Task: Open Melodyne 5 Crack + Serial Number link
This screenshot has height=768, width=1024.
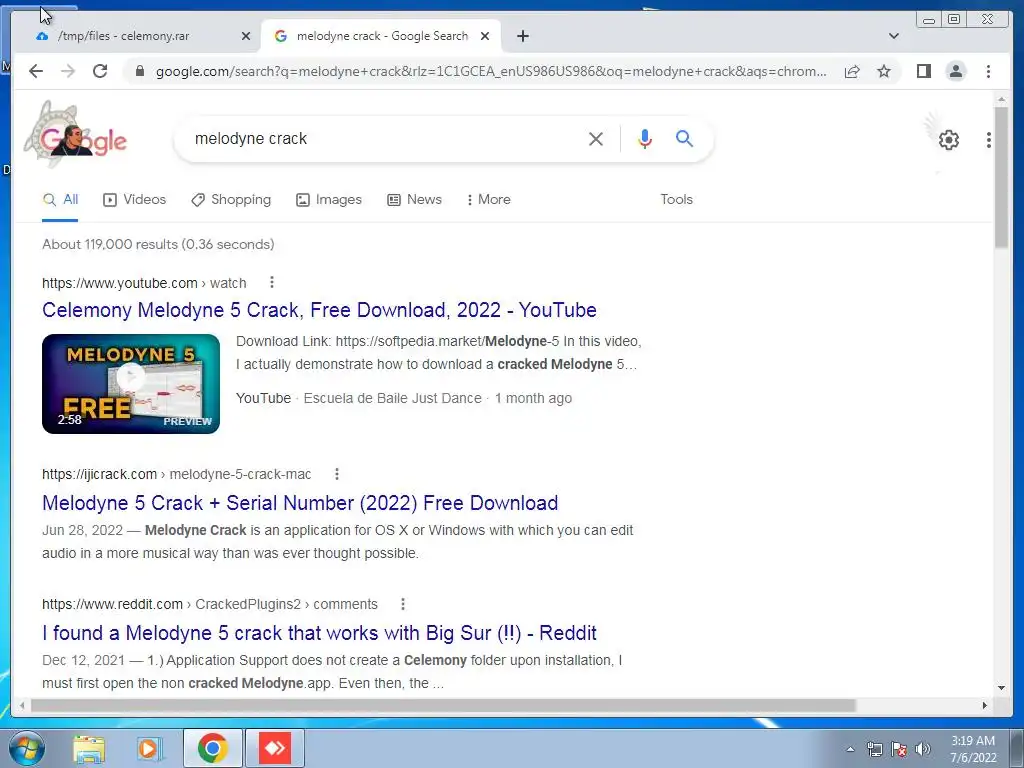Action: click(300, 503)
